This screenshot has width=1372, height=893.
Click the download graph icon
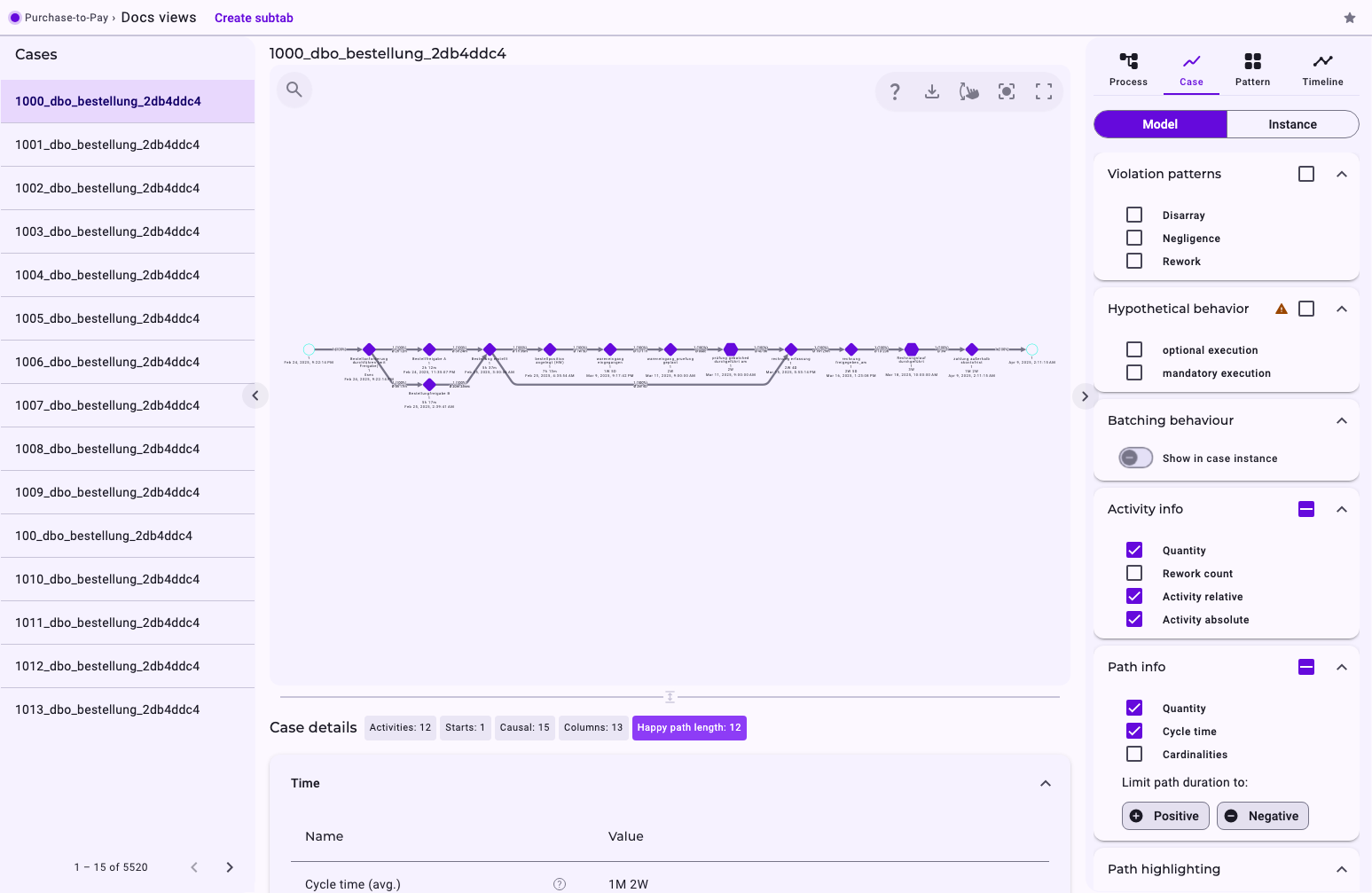tap(932, 91)
